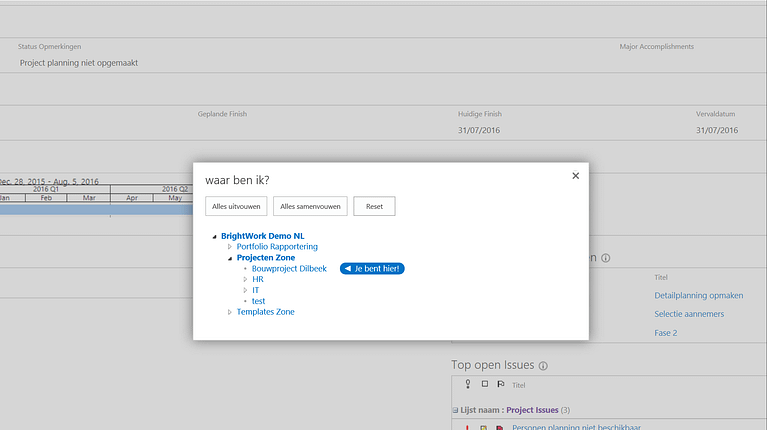Image resolution: width=767 pixels, height=430 pixels.
Task: Click the Huidige Finish date 31/07/2016
Action: (479, 130)
